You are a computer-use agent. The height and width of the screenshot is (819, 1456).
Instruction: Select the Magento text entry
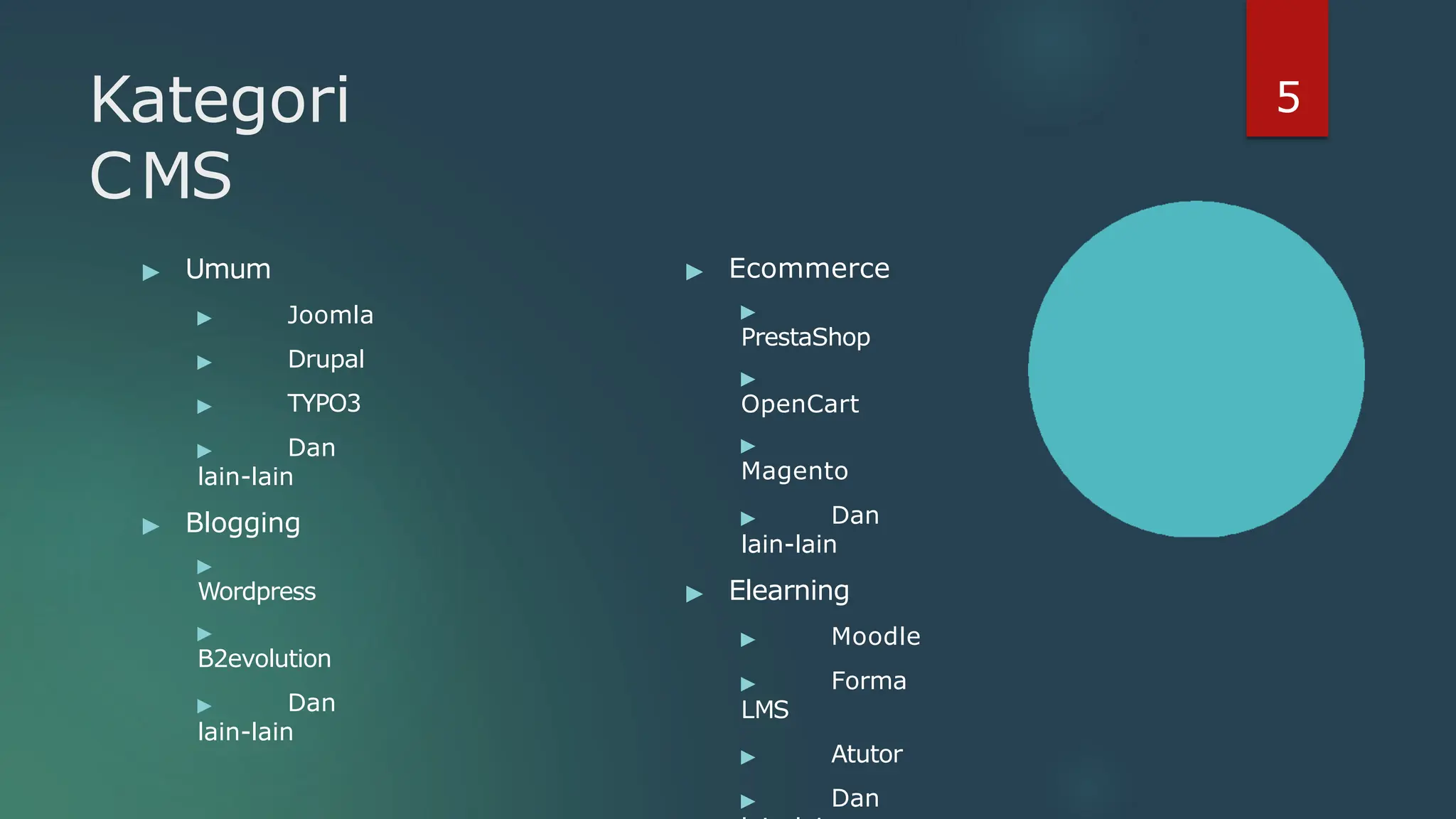tap(795, 471)
